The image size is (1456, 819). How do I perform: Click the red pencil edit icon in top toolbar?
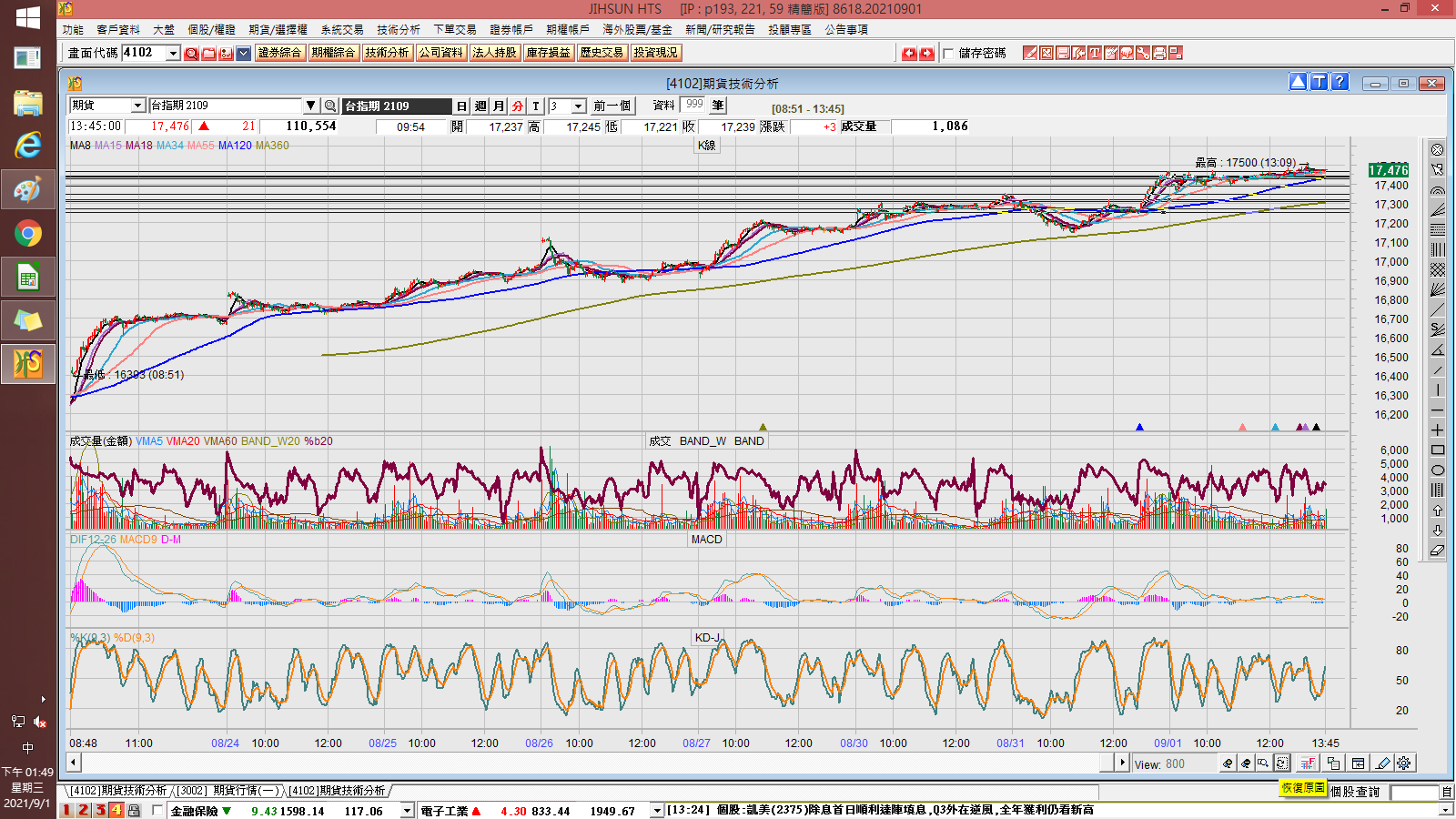point(1030,53)
